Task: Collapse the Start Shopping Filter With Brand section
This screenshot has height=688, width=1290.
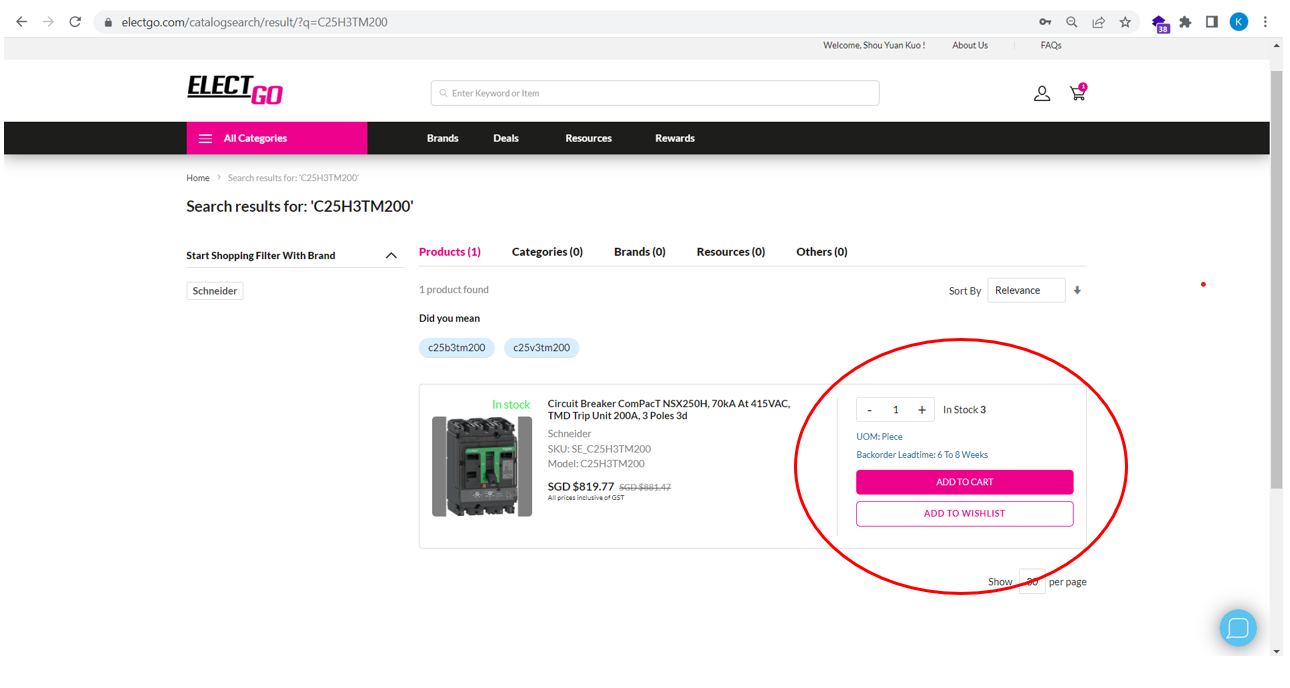Action: 391,256
